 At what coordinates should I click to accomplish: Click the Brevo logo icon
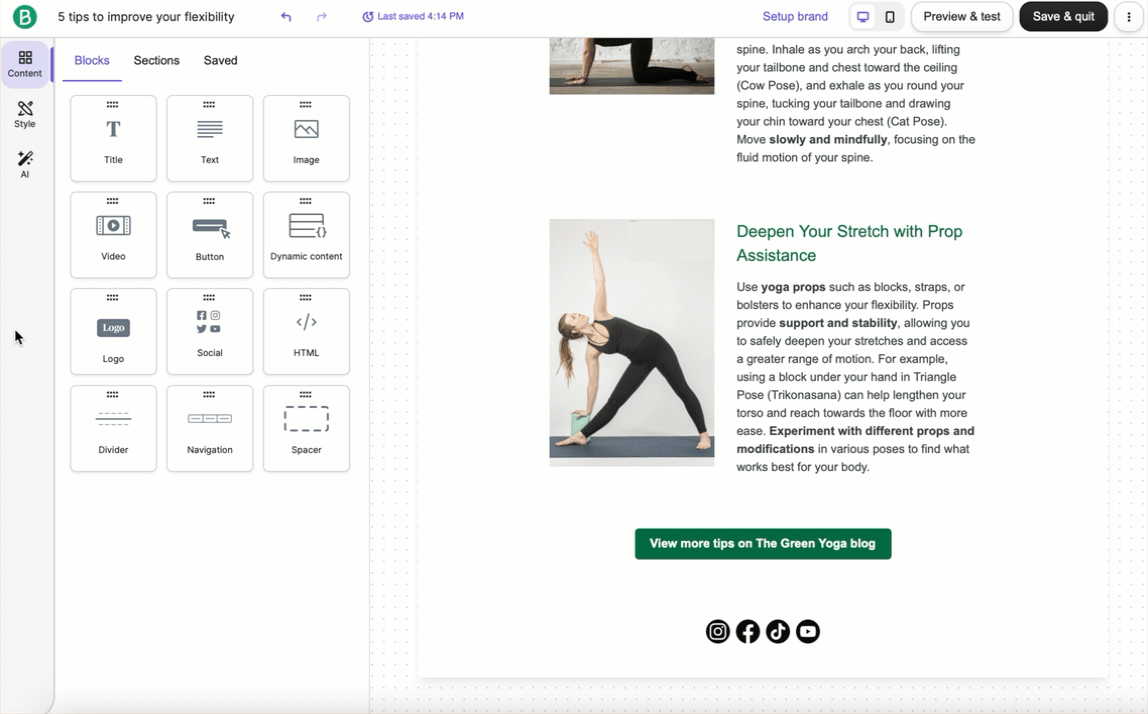point(24,17)
